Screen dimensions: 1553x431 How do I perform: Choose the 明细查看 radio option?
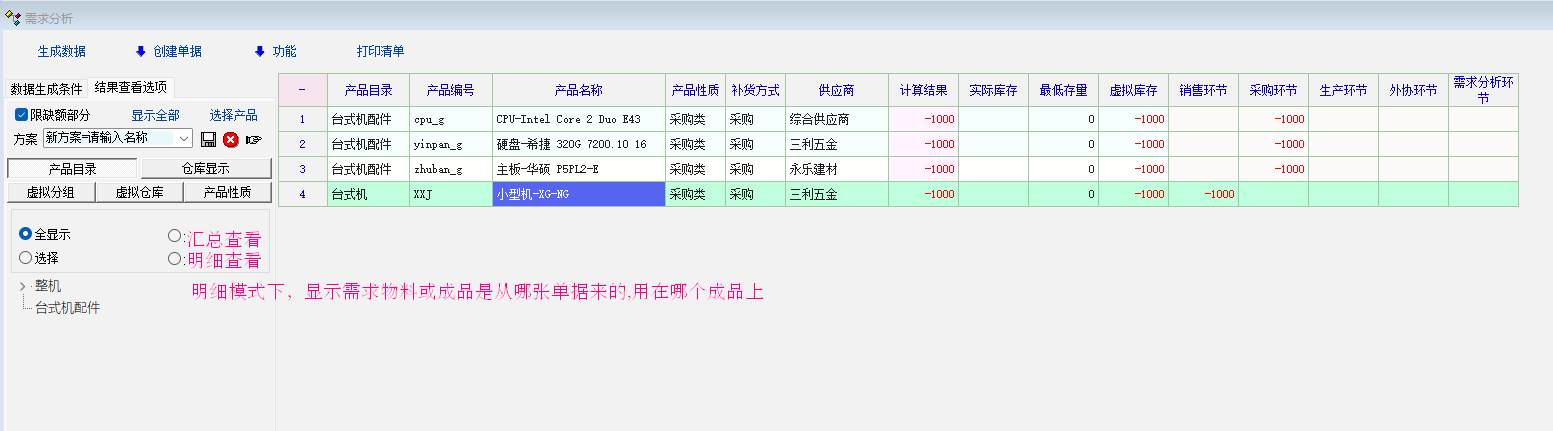[x=175, y=259]
